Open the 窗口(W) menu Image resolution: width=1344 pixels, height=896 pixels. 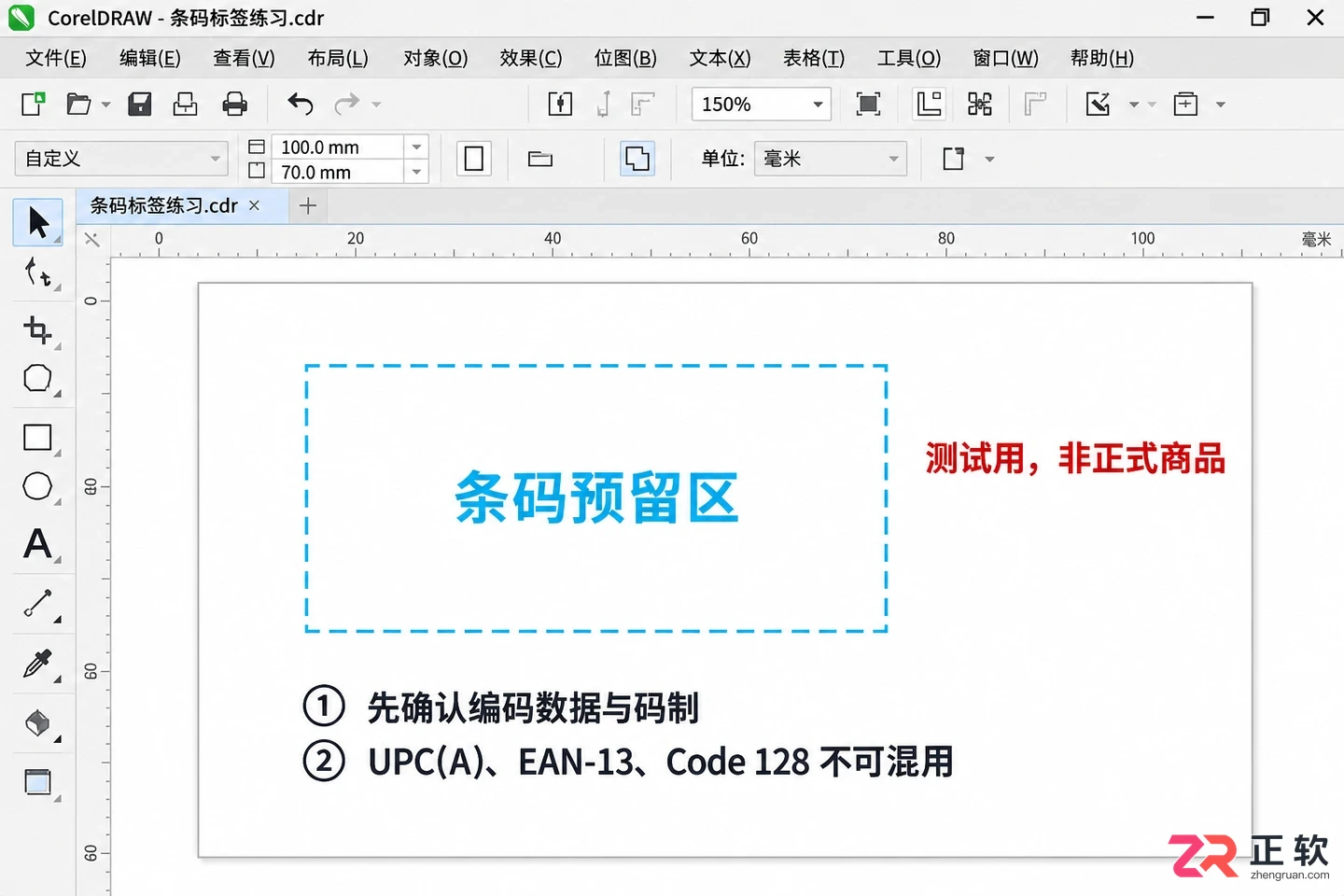[x=1005, y=58]
